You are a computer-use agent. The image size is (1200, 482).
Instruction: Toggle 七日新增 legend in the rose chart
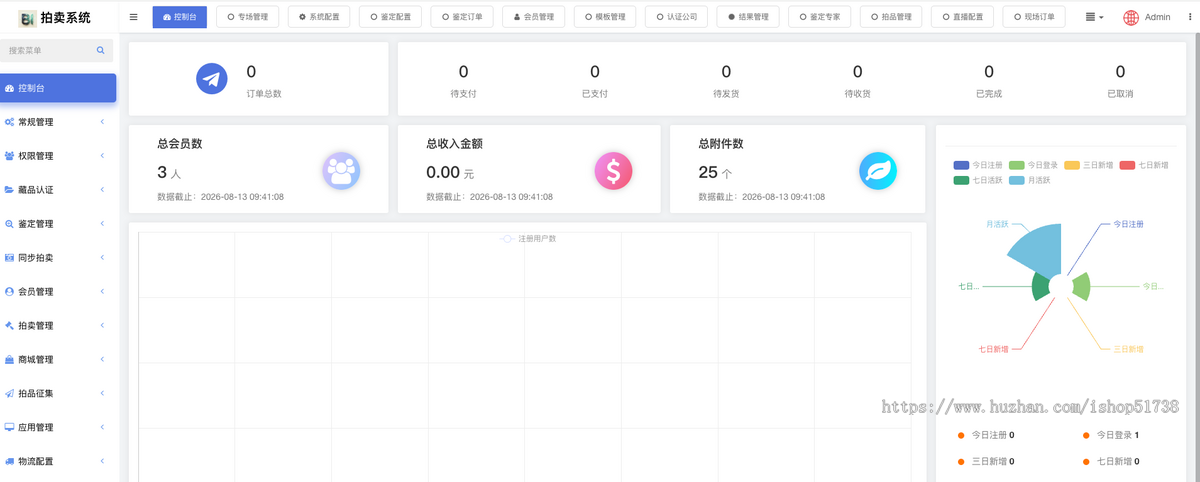click(1144, 165)
